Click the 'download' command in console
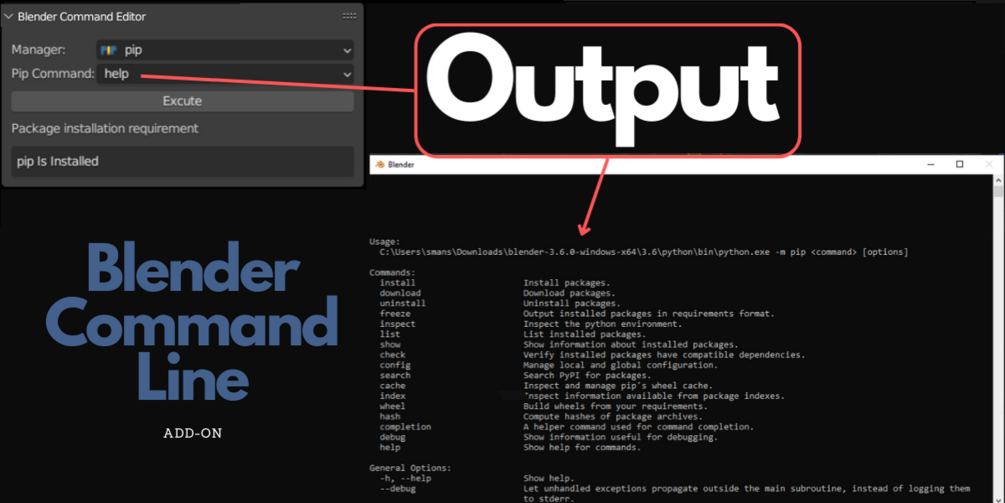1005x503 pixels. point(400,293)
